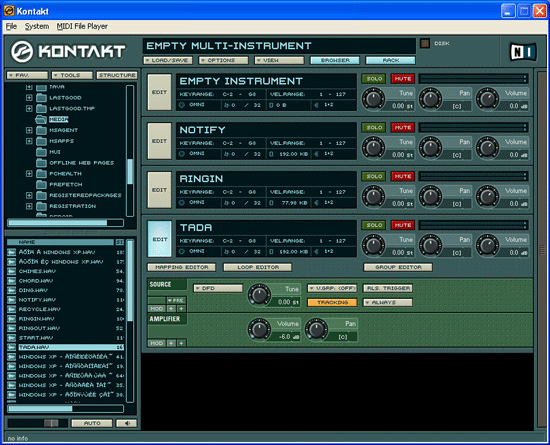
Task: Click the Amplifier Volume knob
Action: (x=259, y=329)
